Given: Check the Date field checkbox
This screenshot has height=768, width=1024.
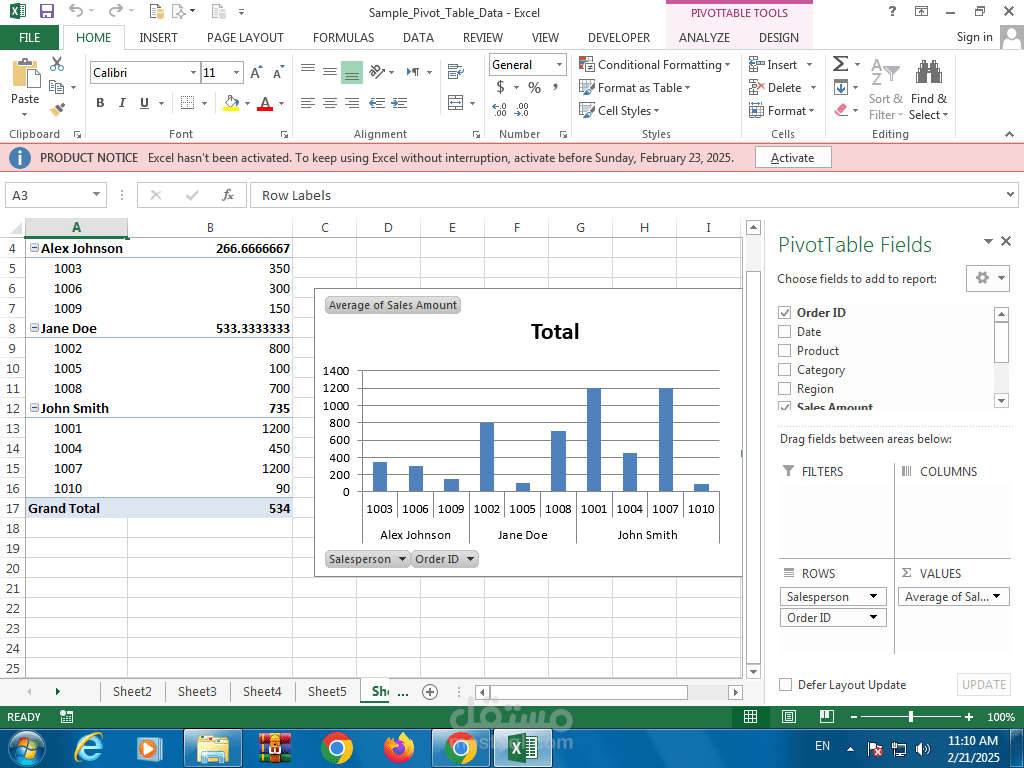Looking at the screenshot, I should click(784, 331).
